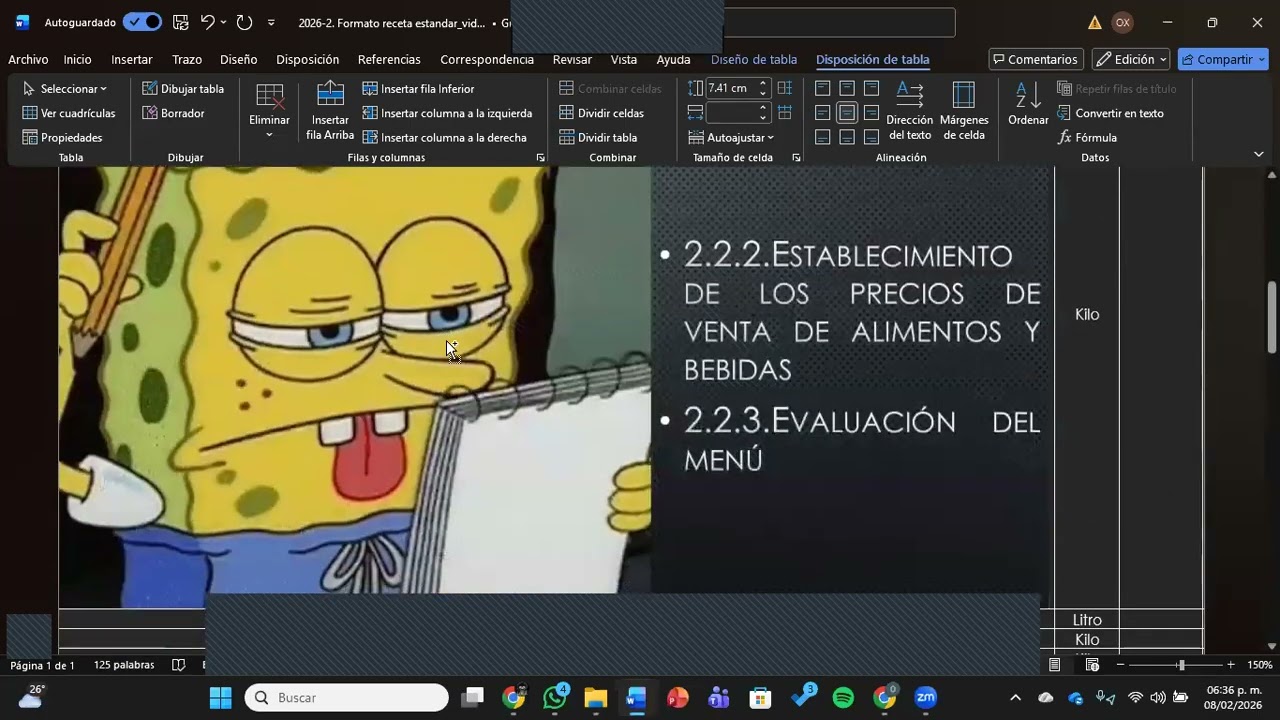The height and width of the screenshot is (720, 1280).
Task: Select align top left option
Action: point(823,88)
